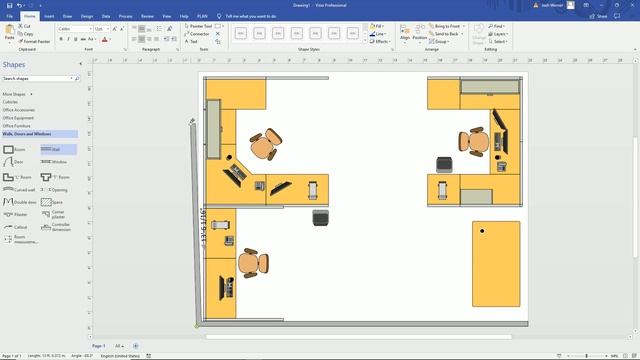Choose the "L" Room shape
This screenshot has height=360, width=640.
tap(17, 177)
